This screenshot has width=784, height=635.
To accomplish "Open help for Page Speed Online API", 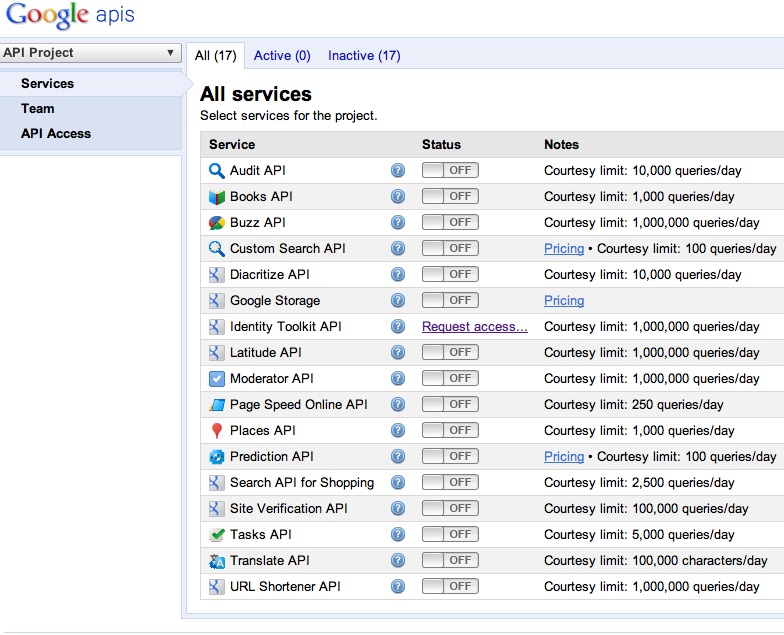I will click(x=398, y=404).
